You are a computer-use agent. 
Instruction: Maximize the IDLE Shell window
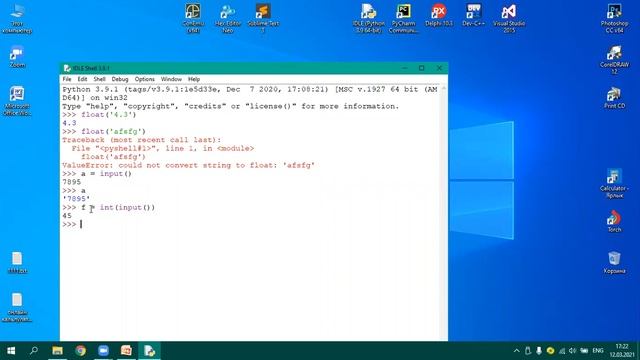click(422, 68)
